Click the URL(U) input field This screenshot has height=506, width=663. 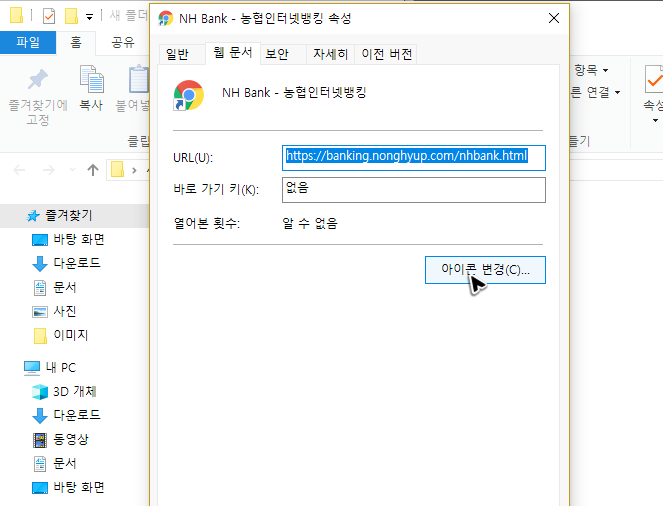tap(414, 158)
